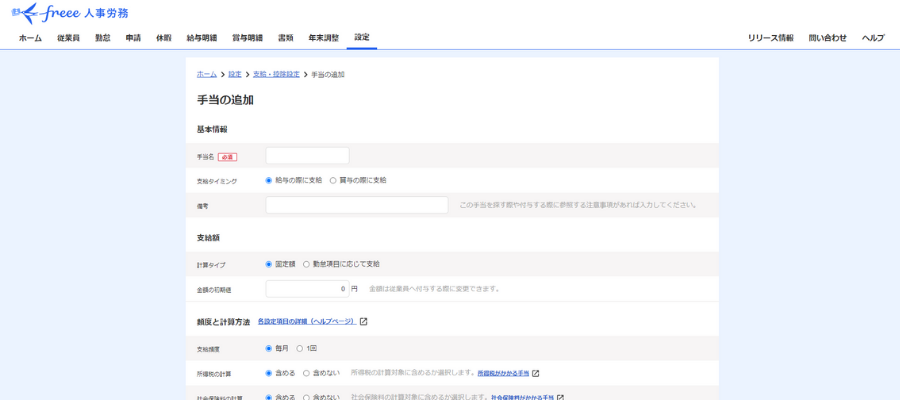
Task: Click the freee 人事労務 logo
Action: (x=68, y=13)
